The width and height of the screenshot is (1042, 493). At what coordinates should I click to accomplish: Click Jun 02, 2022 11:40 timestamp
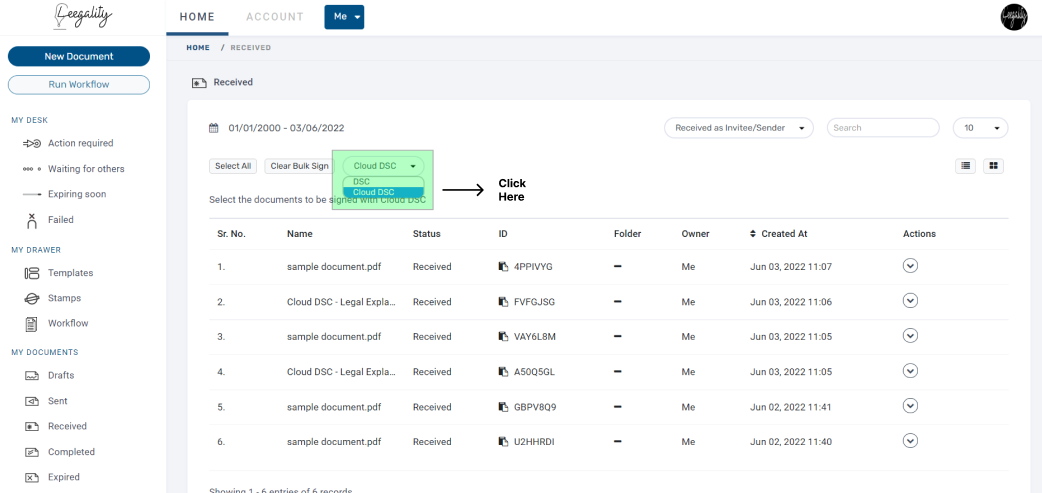[791, 442]
